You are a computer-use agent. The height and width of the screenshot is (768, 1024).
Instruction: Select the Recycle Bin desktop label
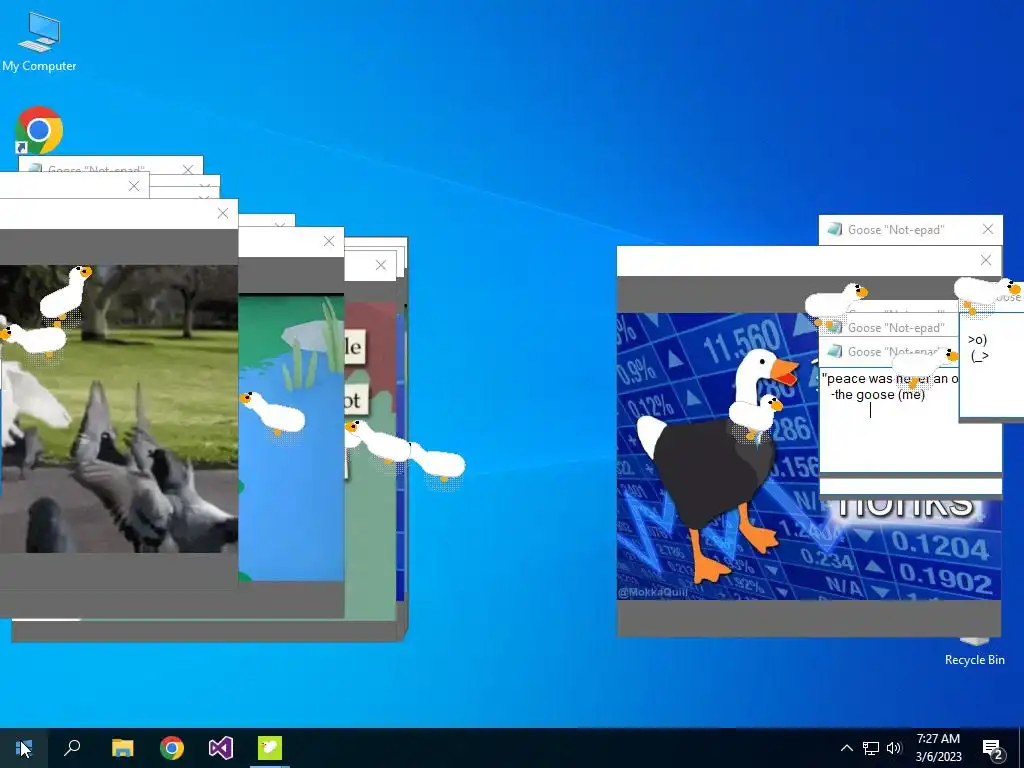click(x=974, y=660)
